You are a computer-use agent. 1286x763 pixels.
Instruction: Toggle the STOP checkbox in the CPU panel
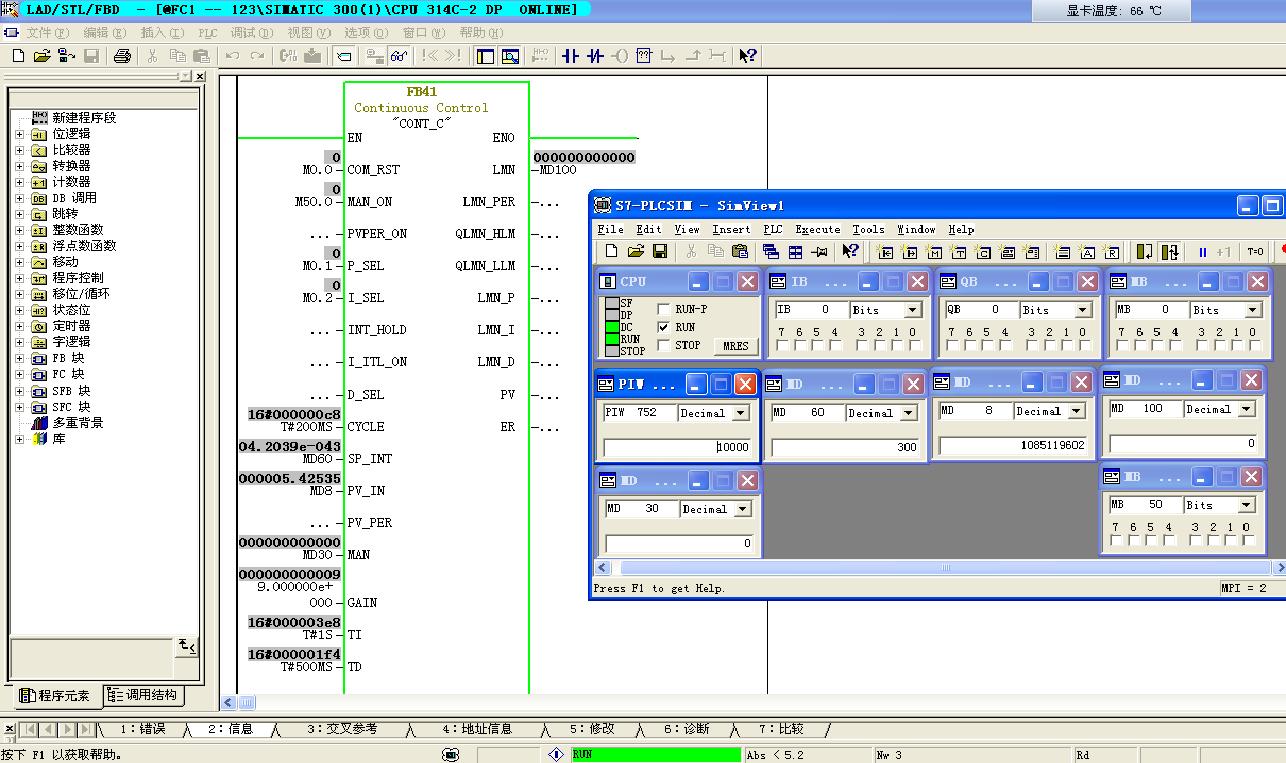(664, 346)
